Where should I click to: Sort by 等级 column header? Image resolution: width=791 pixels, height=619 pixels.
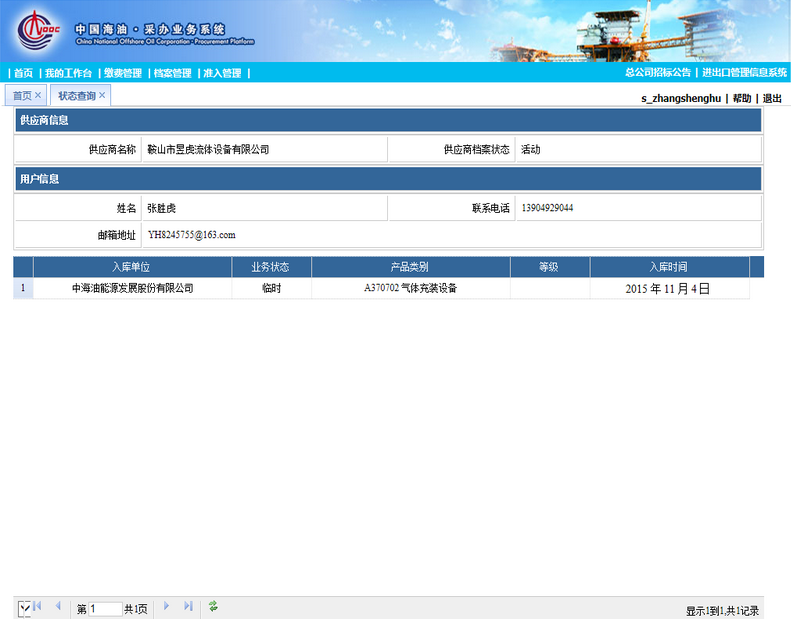click(x=549, y=267)
